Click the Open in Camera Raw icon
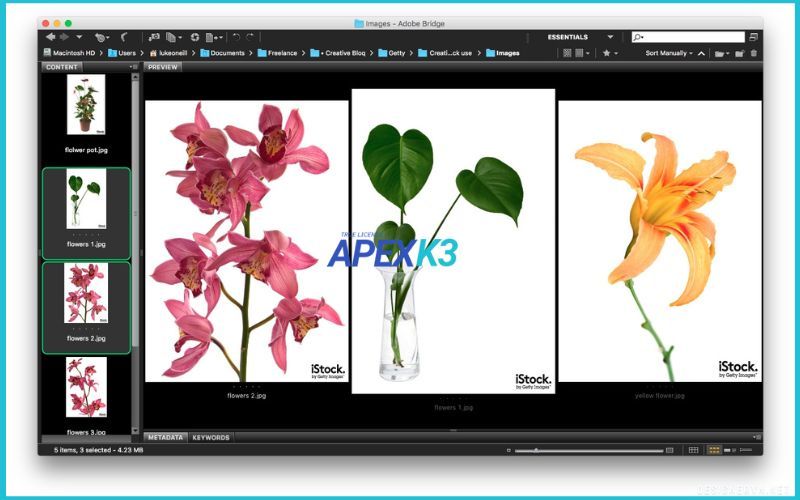Viewport: 800px width, 500px height. click(x=195, y=37)
